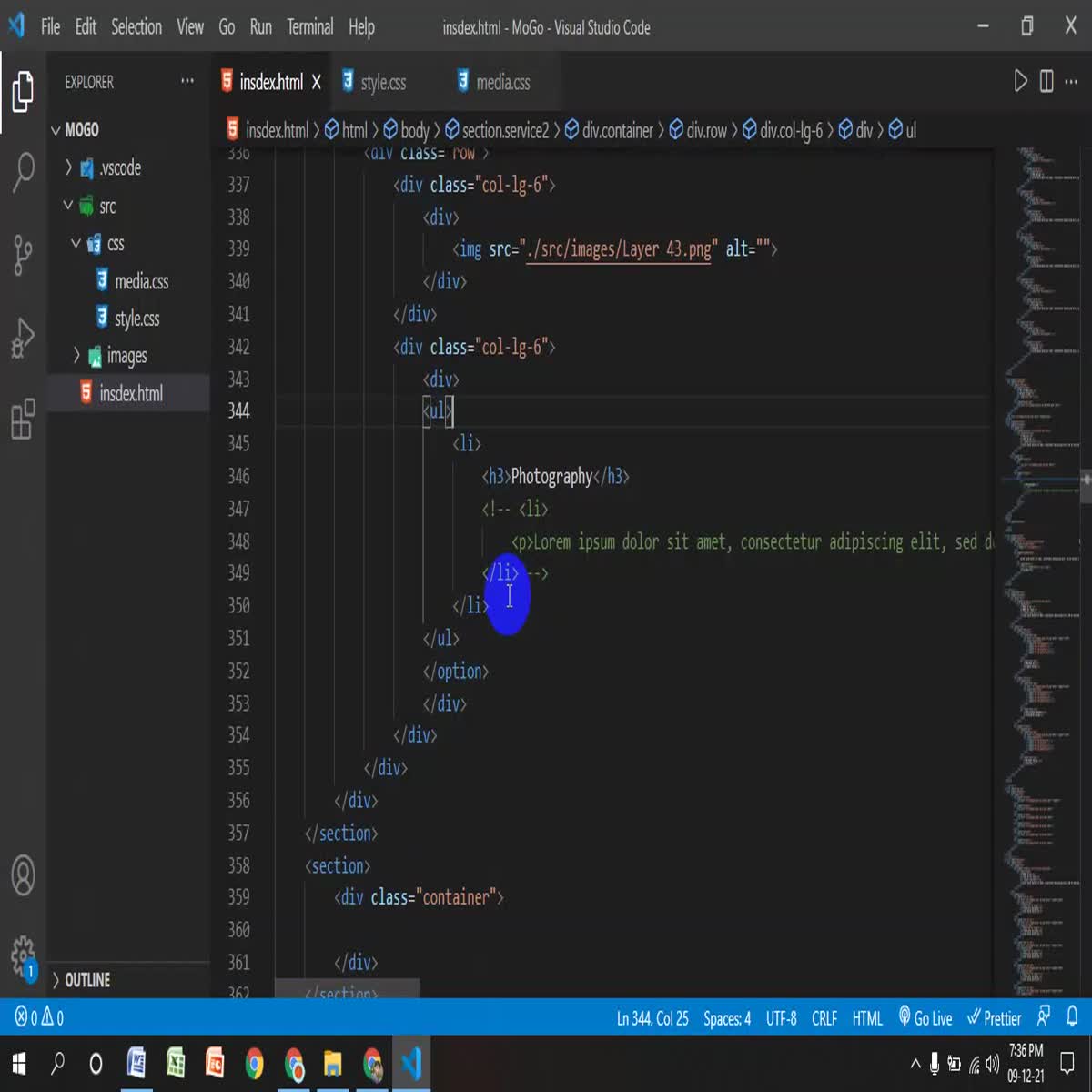This screenshot has width=1092, height=1092.
Task: Open the Terminal menu
Action: (310, 27)
